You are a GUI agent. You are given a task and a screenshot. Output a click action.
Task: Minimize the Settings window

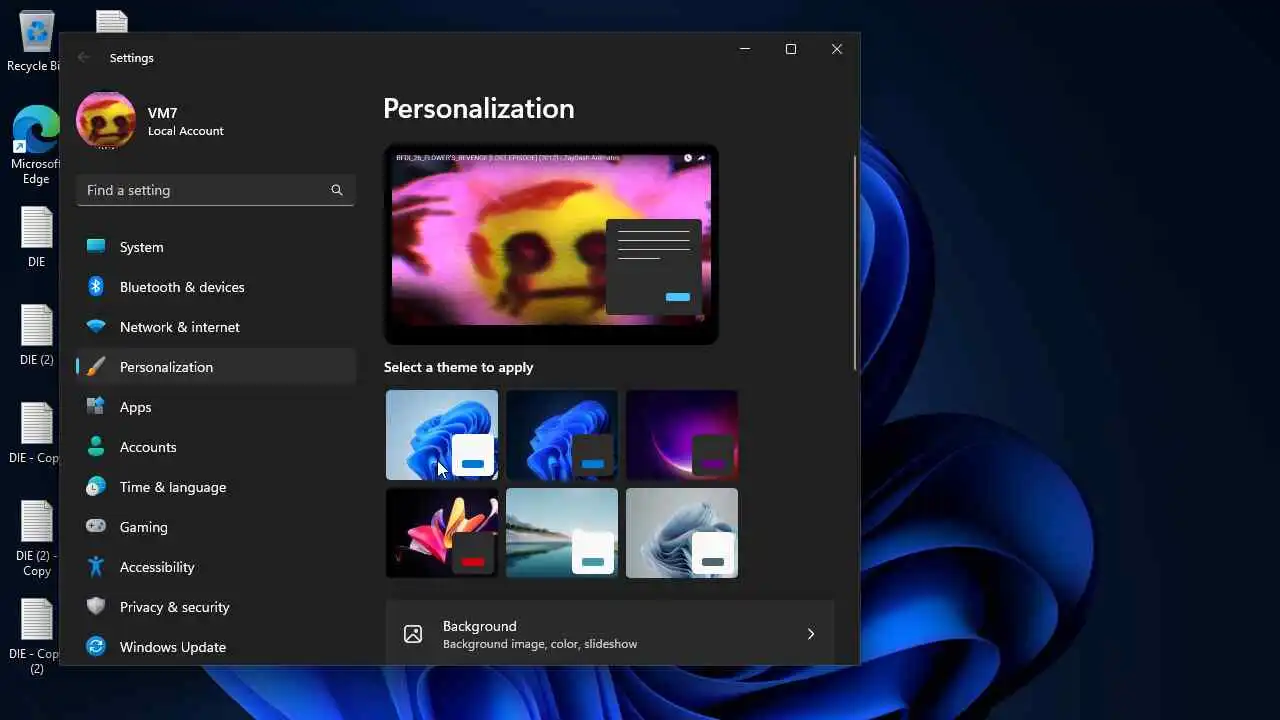click(x=745, y=49)
